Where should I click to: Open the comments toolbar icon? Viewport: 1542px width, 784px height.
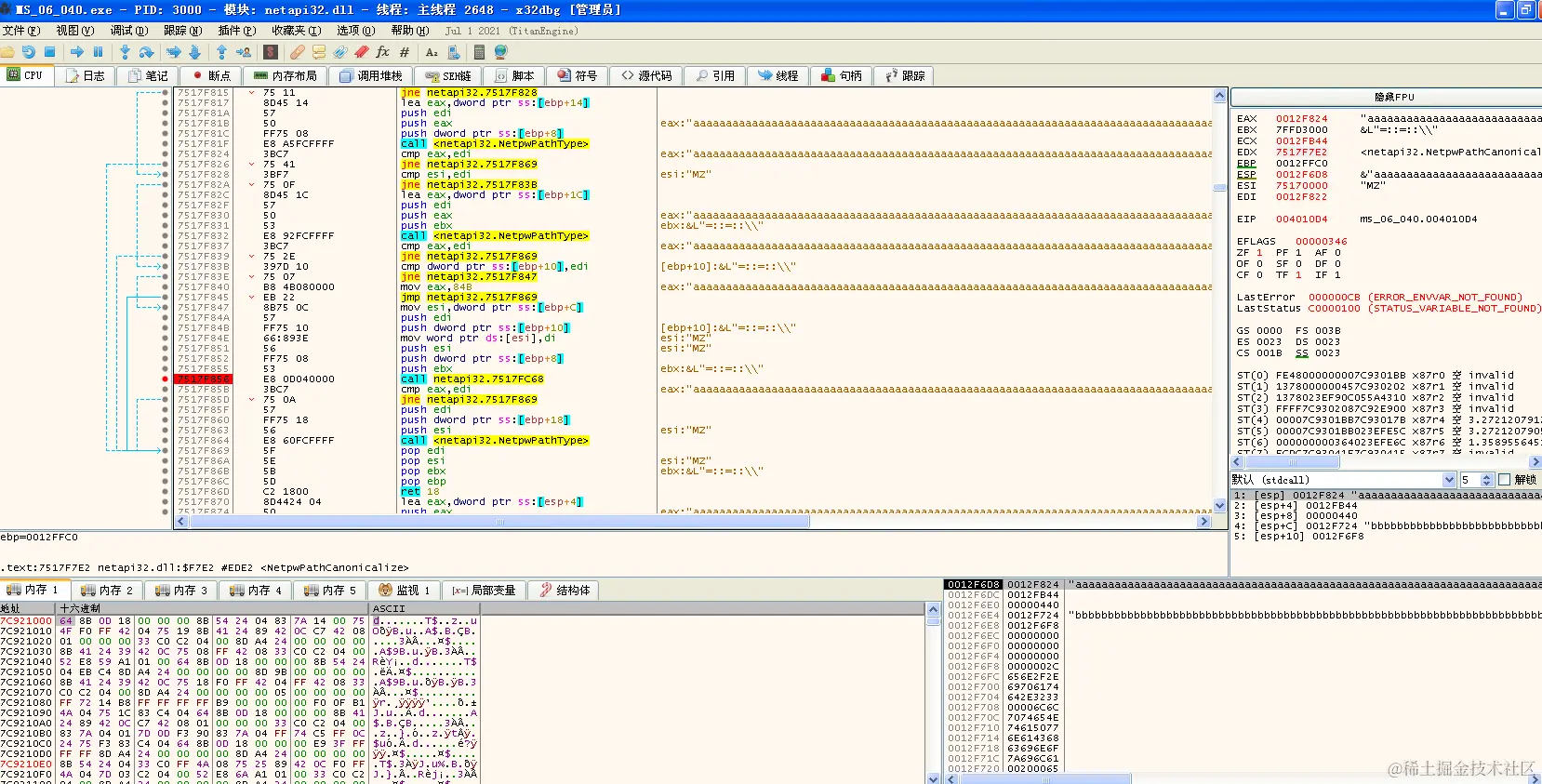pyautogui.click(x=319, y=52)
